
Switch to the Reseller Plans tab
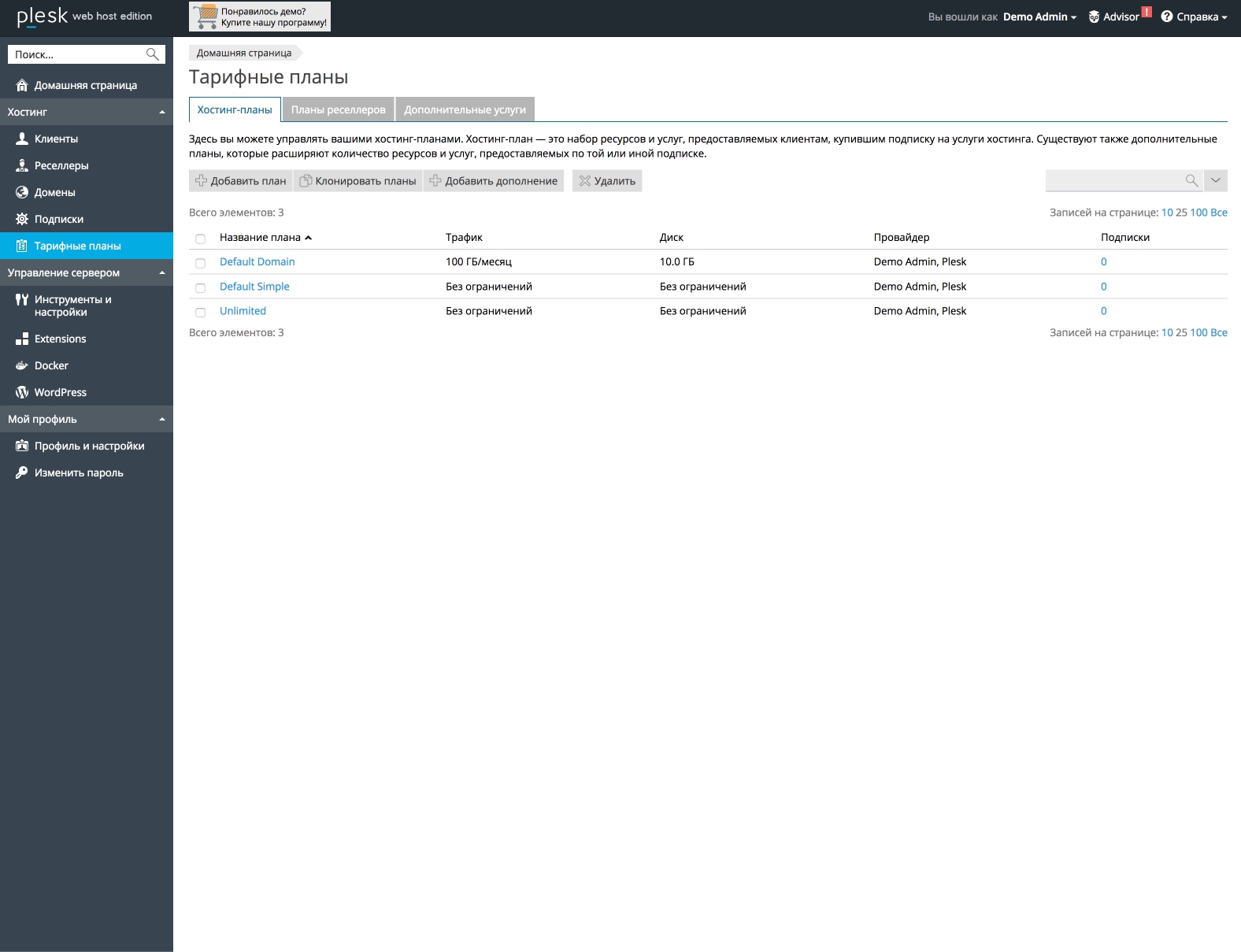(x=338, y=109)
